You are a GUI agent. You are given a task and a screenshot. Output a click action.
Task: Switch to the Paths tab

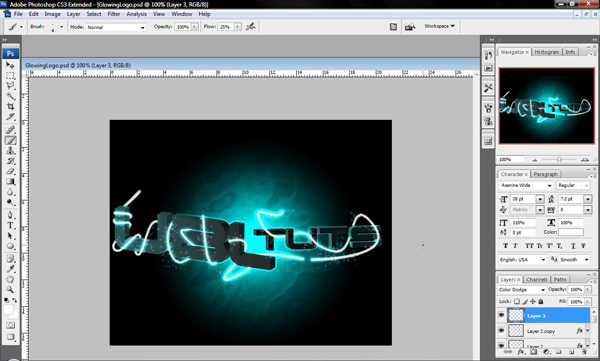pos(560,279)
